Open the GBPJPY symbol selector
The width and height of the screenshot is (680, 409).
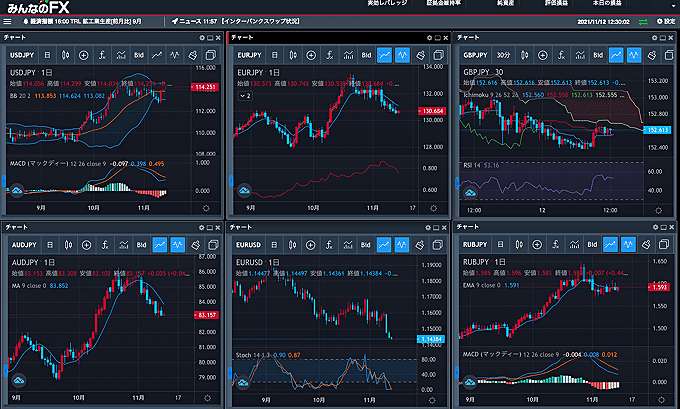(x=475, y=55)
